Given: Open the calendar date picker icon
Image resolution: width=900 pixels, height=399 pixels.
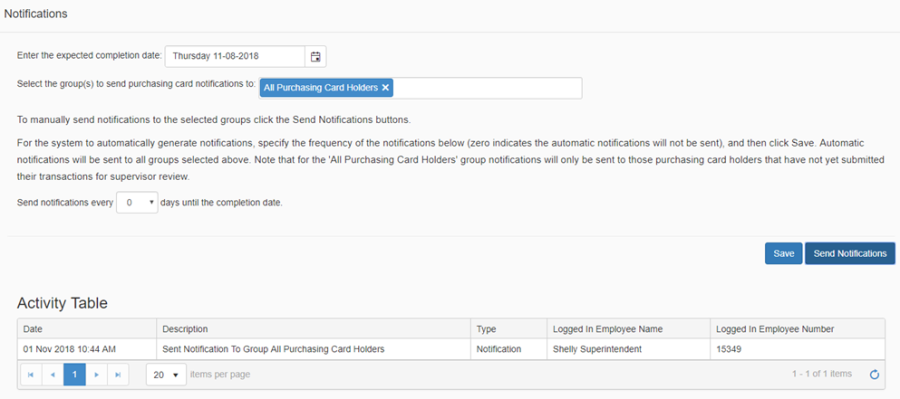Looking at the screenshot, I should pyautogui.click(x=315, y=56).
